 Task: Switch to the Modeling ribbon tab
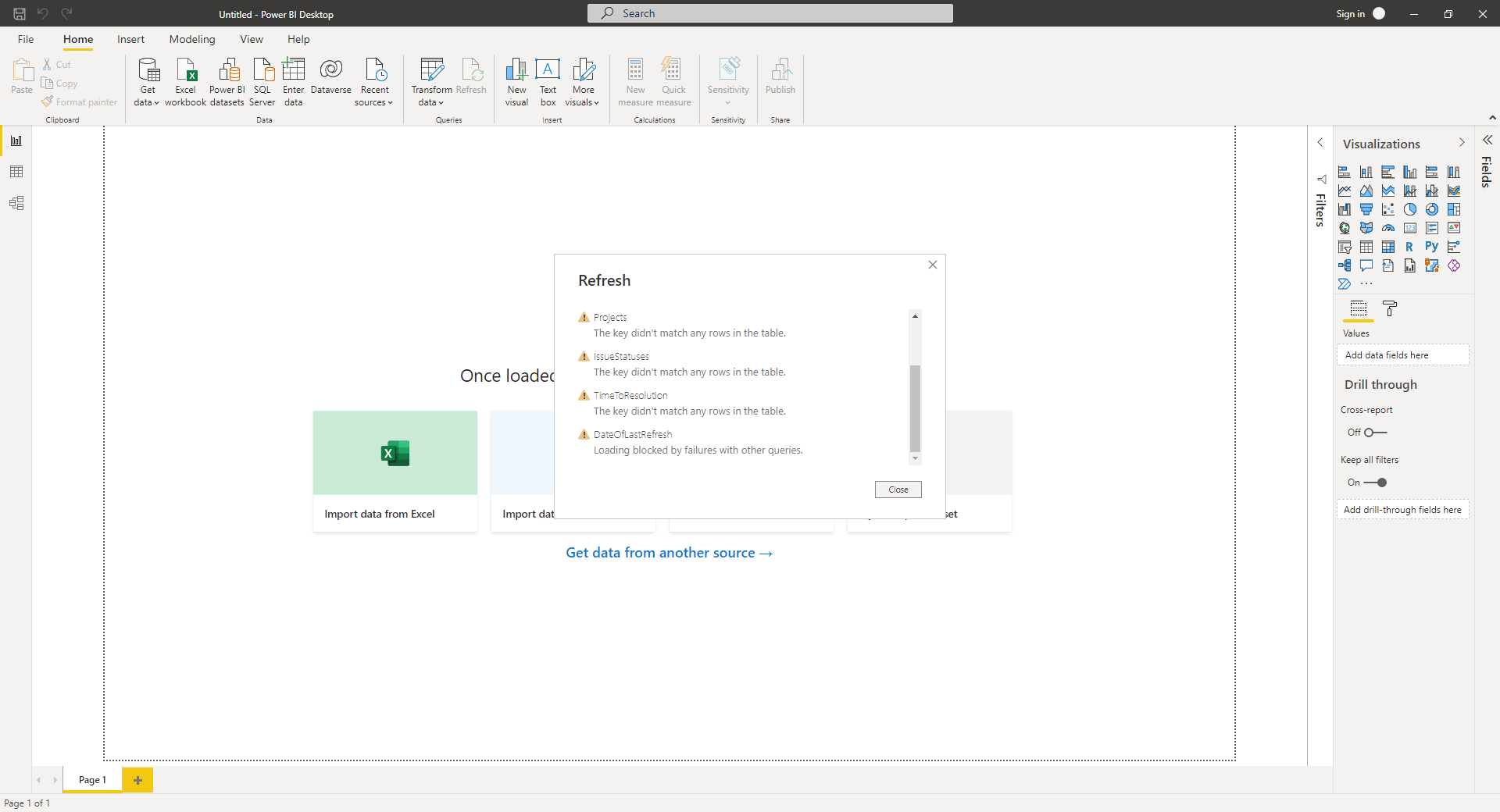pos(192,39)
